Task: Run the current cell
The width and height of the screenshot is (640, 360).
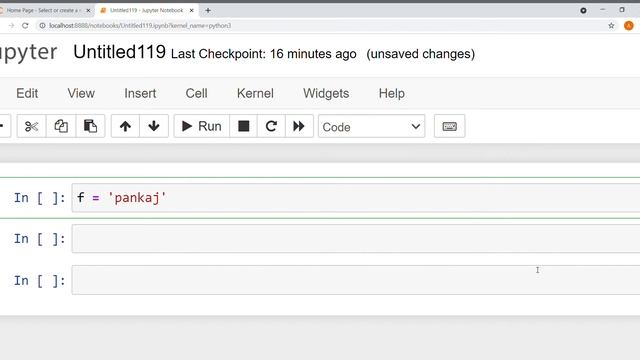Action: 202,126
